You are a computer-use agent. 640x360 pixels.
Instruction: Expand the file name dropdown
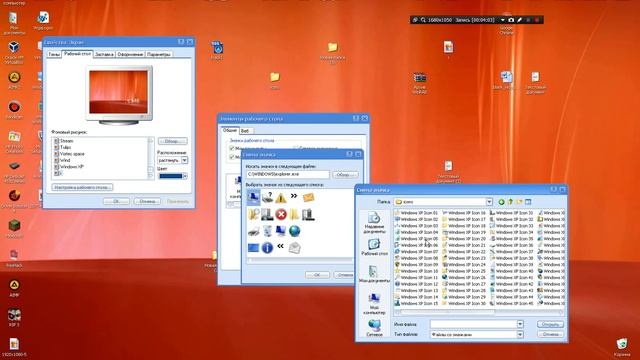520,324
